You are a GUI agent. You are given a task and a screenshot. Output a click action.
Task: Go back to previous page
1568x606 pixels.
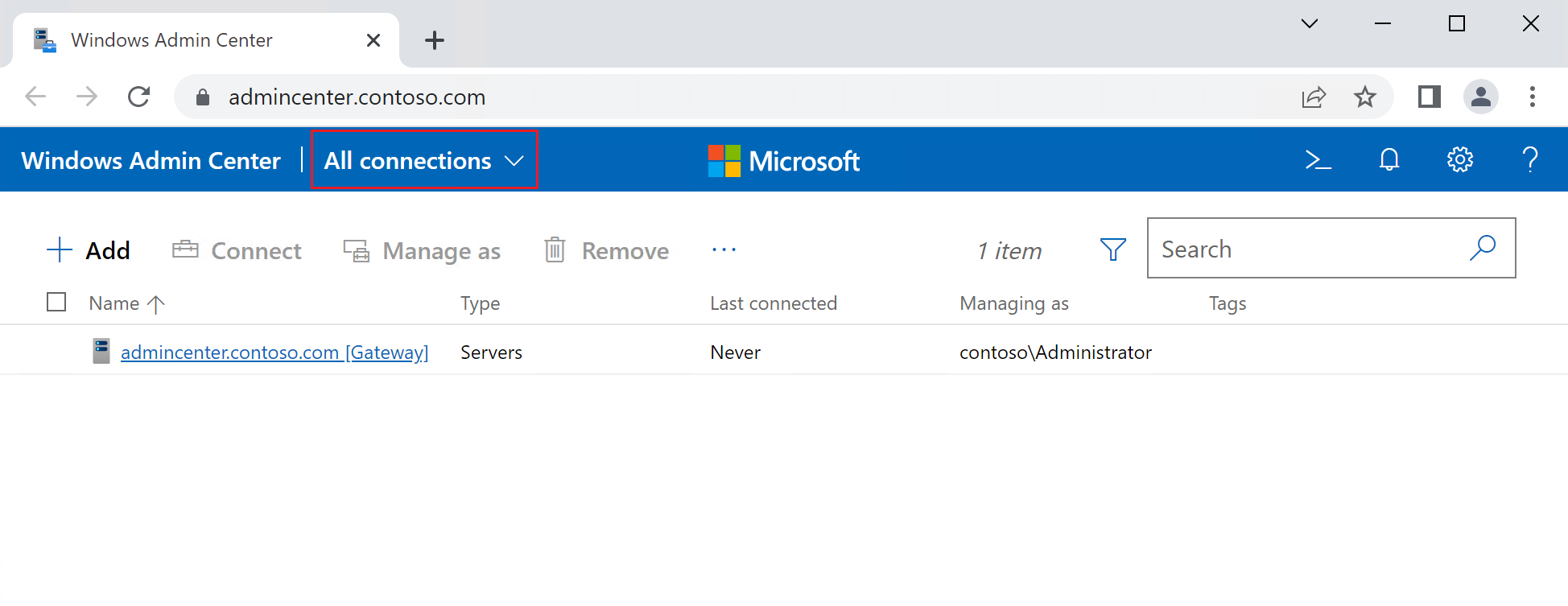click(35, 97)
